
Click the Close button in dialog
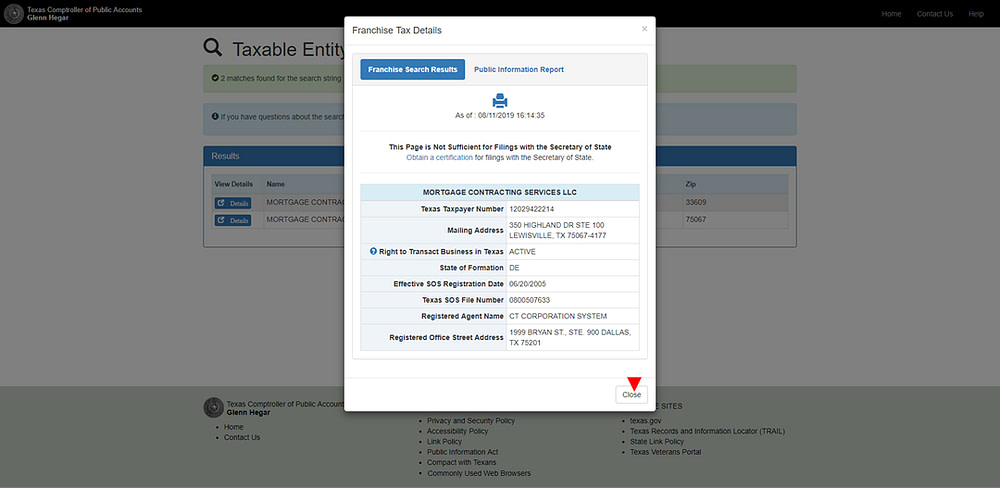[x=631, y=395]
